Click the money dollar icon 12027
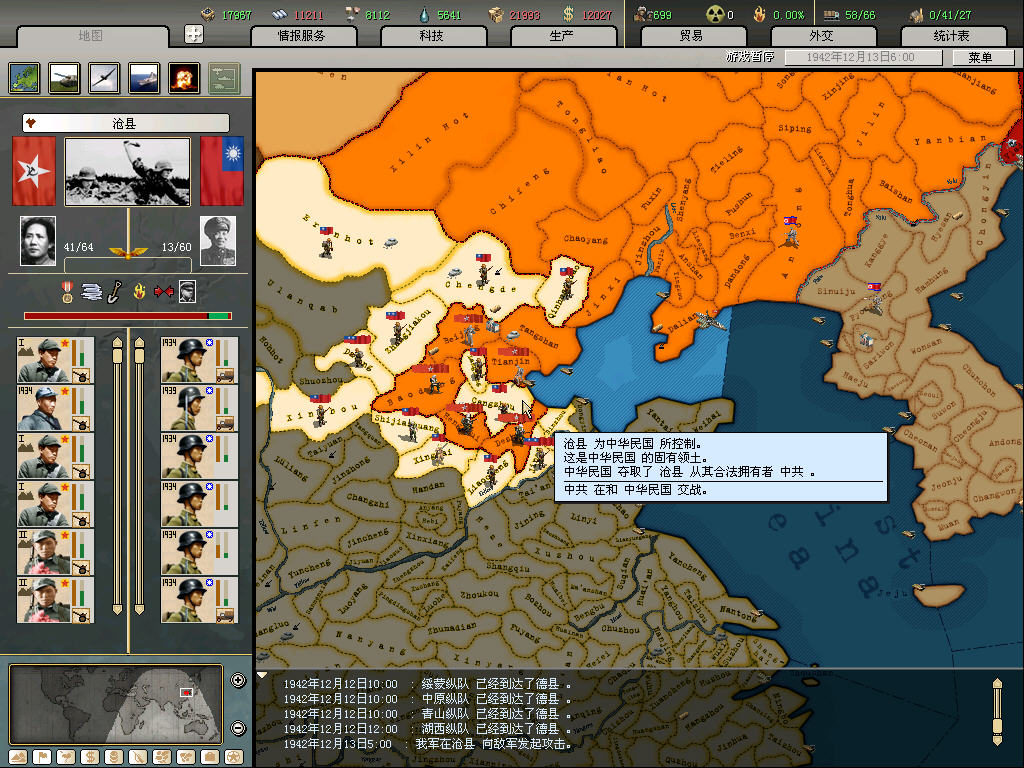The height and width of the screenshot is (768, 1024). coord(569,14)
